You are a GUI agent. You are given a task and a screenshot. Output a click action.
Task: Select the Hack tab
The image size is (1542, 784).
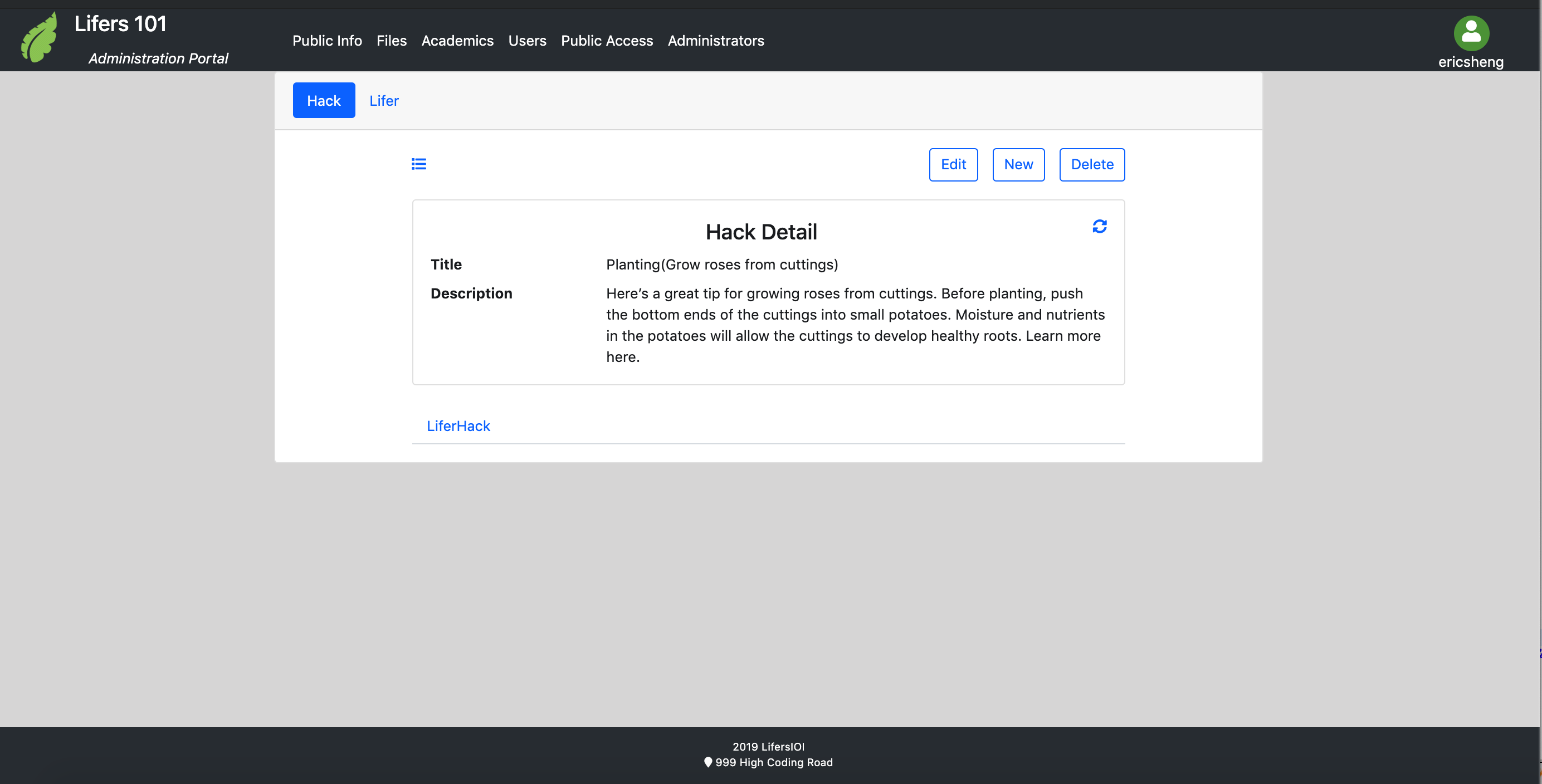(323, 101)
